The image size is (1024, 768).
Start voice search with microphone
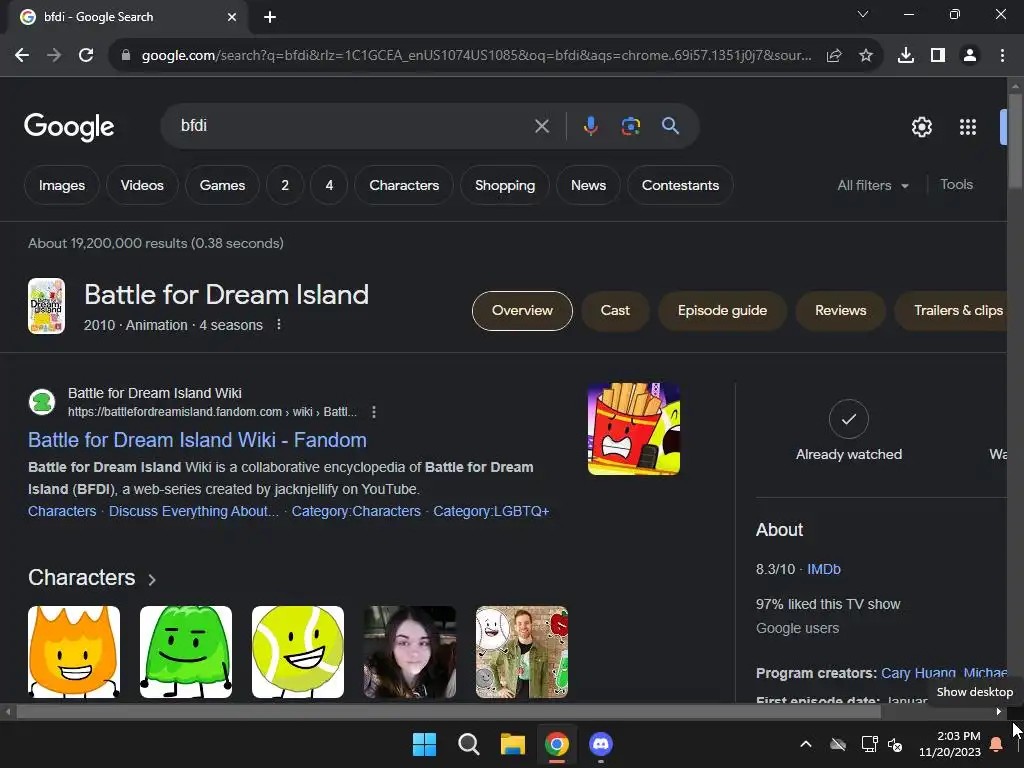[590, 126]
